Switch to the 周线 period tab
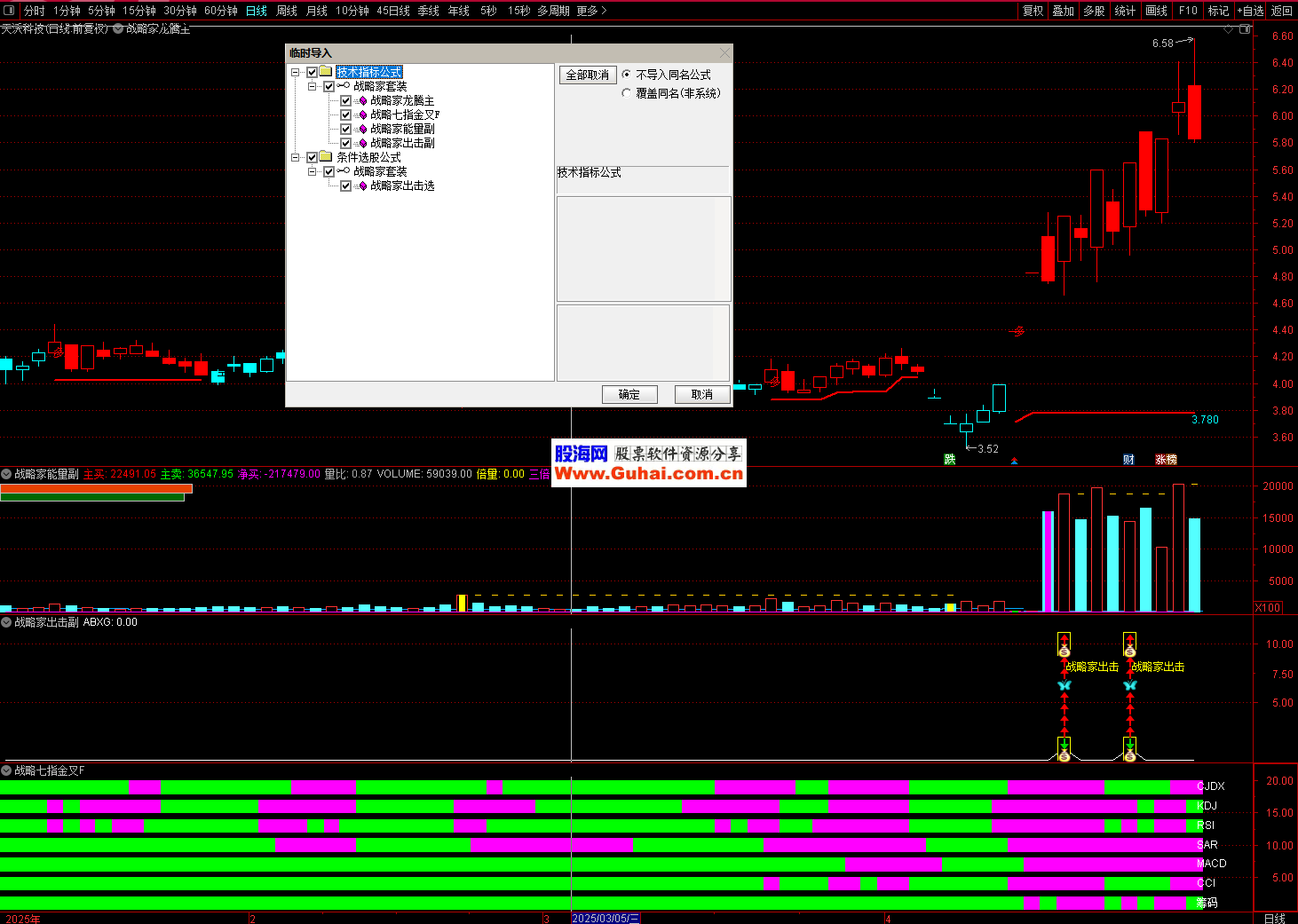Viewport: 1298px width, 924px height. tap(287, 11)
